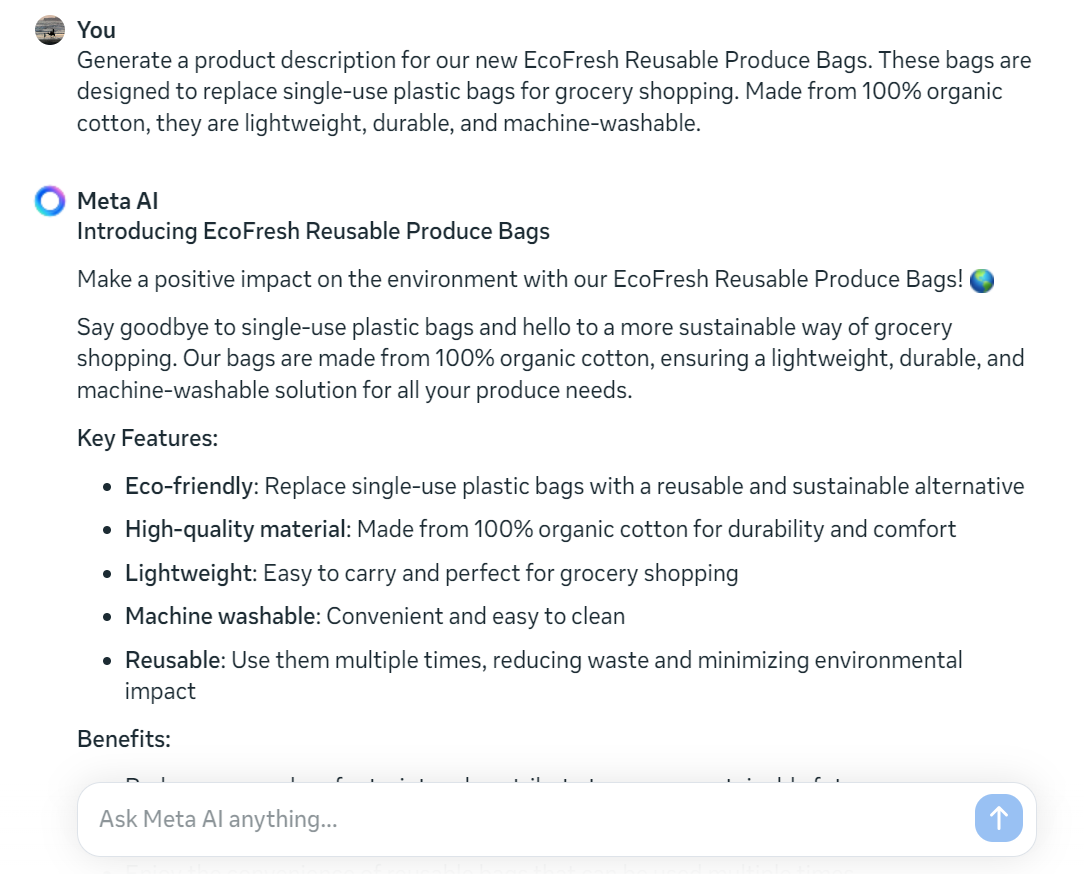Screen dimensions: 1084x874
Task: Click 'Convenient and easy to clean' text
Action: point(476,616)
